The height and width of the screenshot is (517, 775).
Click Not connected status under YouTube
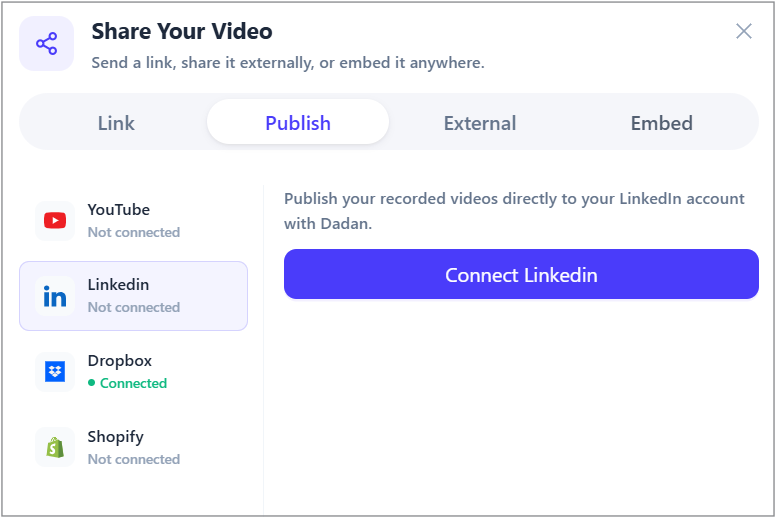click(134, 232)
